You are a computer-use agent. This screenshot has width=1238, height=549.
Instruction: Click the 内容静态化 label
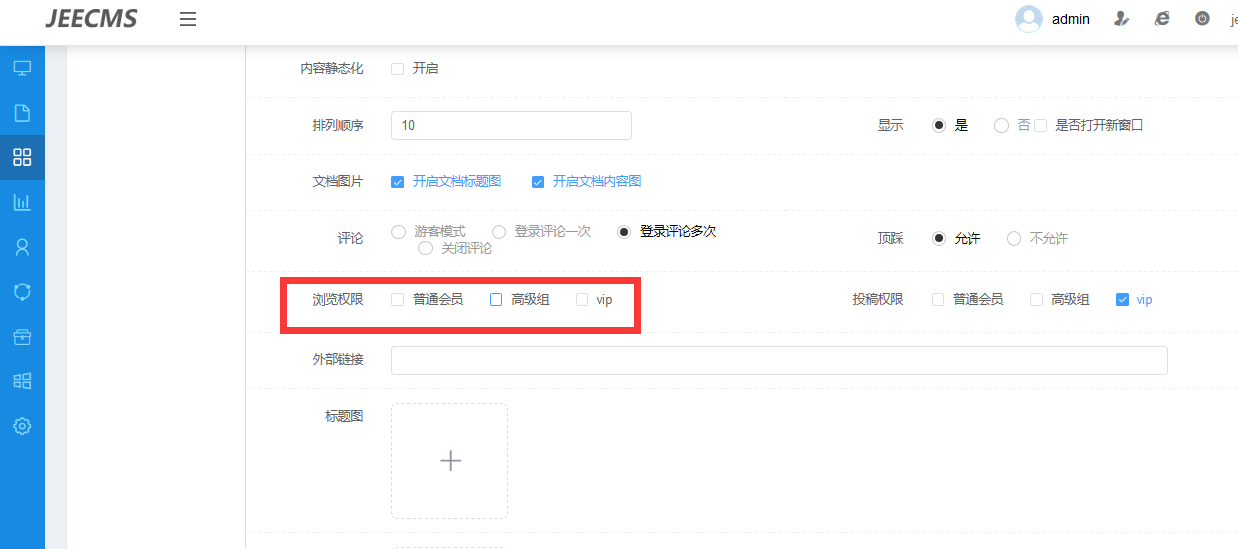(332, 69)
